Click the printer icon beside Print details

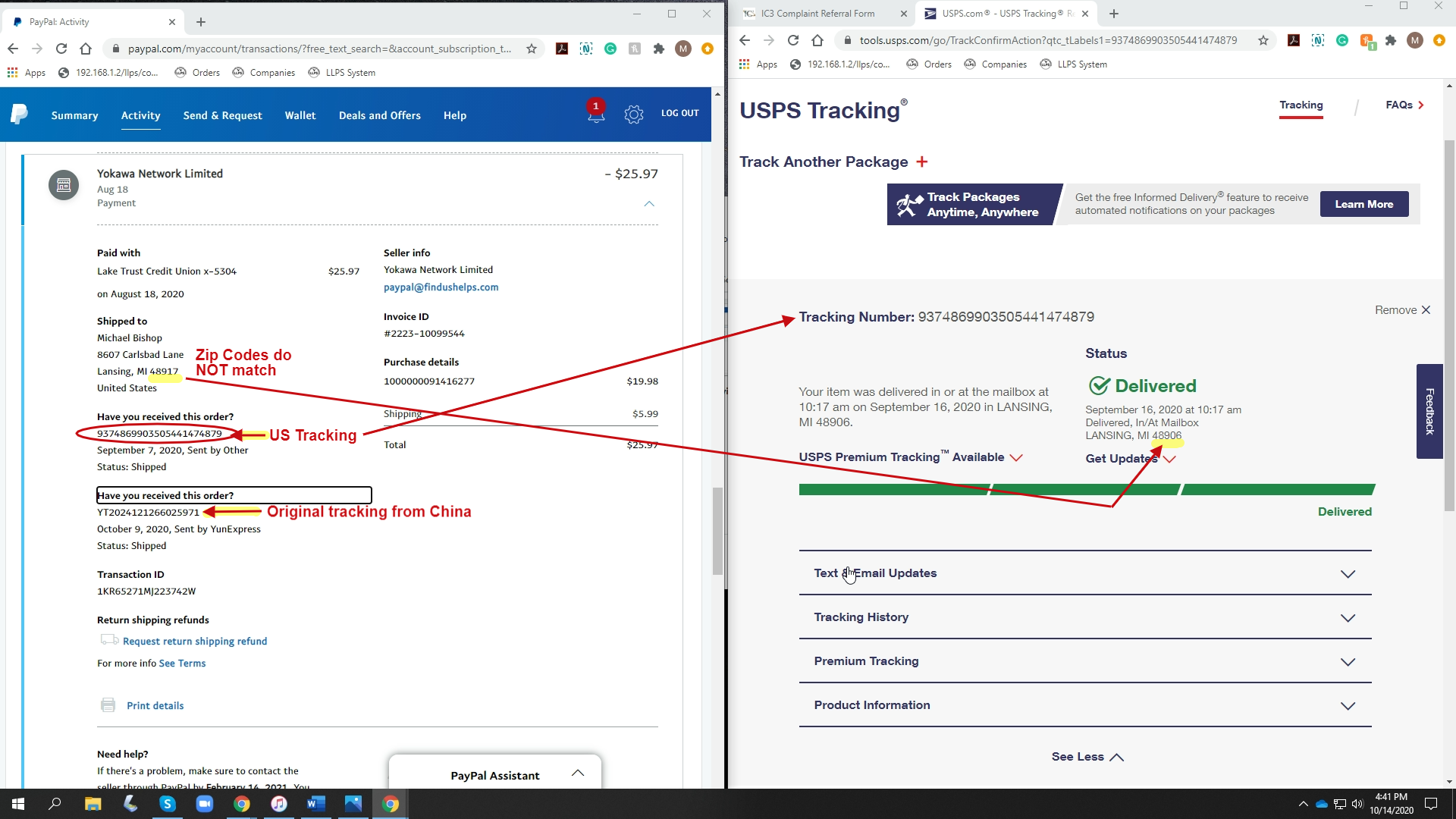coord(108,705)
